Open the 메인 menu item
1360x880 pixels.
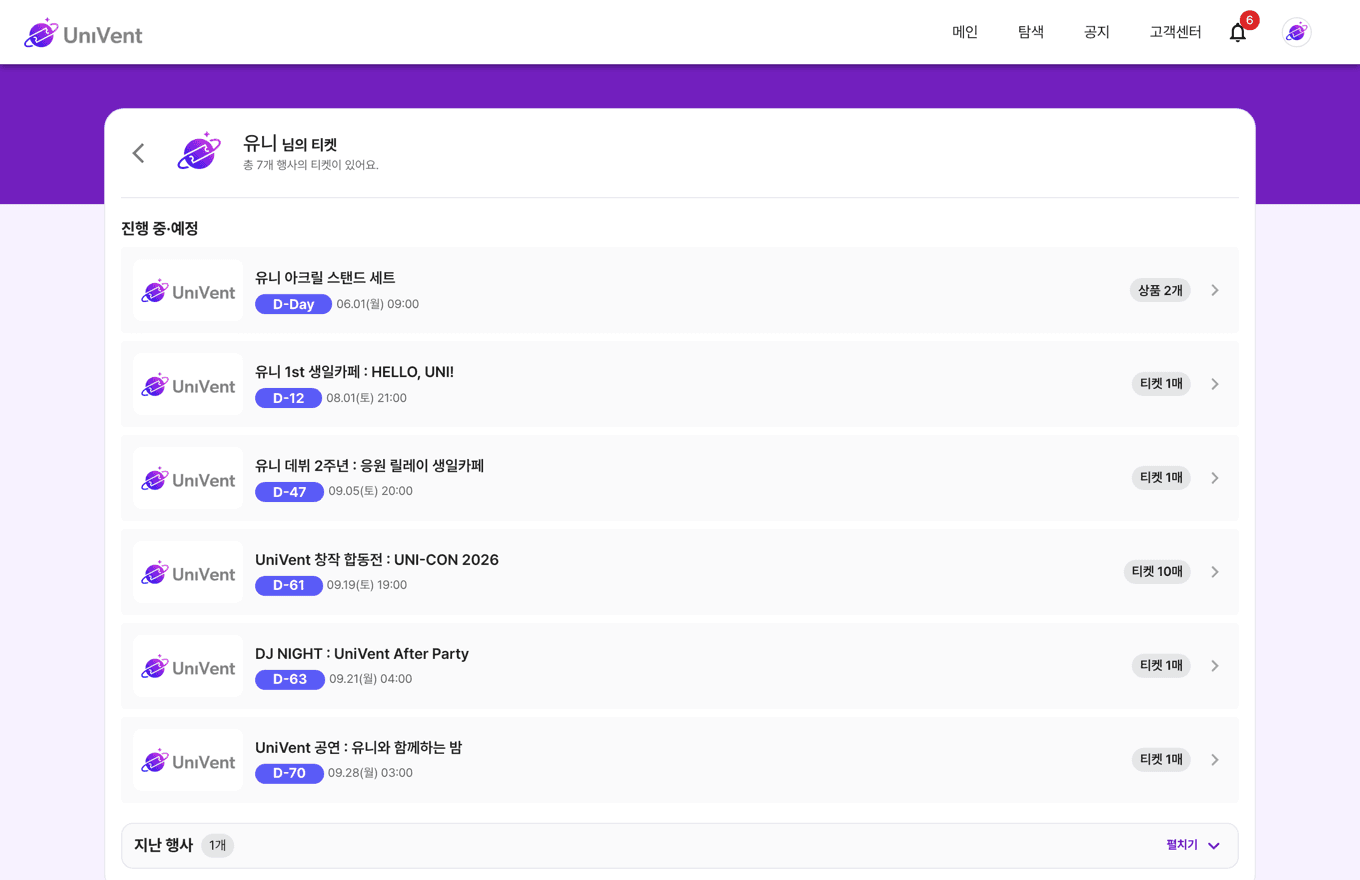965,32
